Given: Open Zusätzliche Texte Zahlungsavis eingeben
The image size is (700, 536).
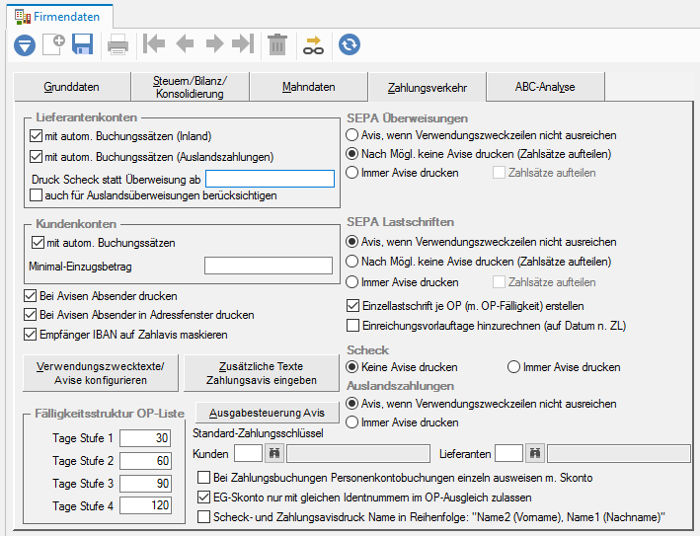Looking at the screenshot, I should [262, 373].
